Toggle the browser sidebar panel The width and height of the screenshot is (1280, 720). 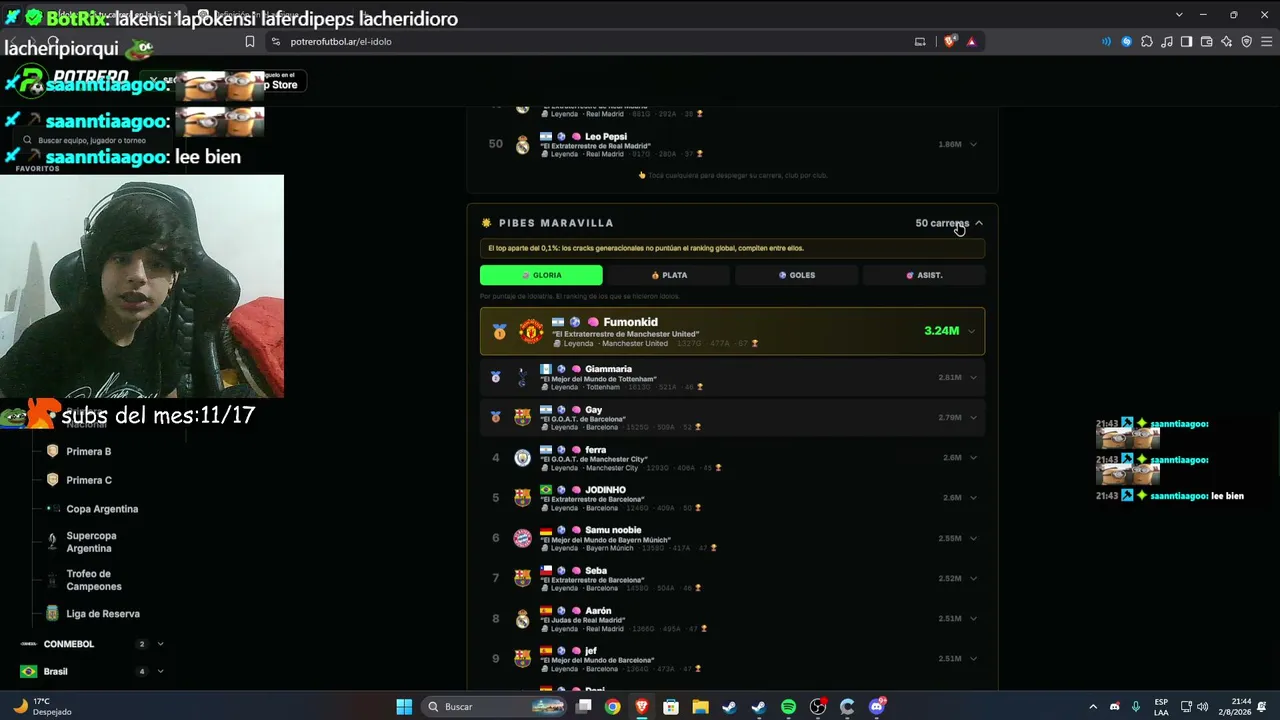(x=1187, y=41)
